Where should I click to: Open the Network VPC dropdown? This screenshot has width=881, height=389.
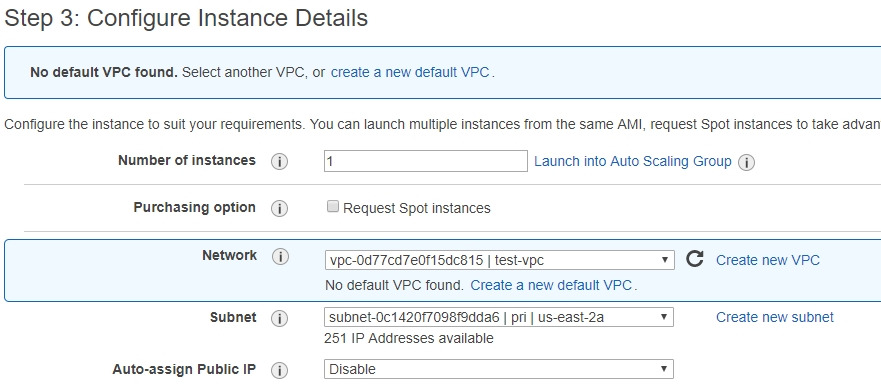(499, 260)
